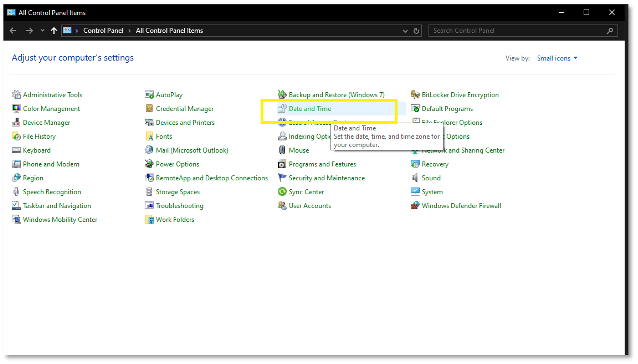Select Control Panel in the breadcrumb path
The width and height of the screenshot is (638, 364).
103,31
